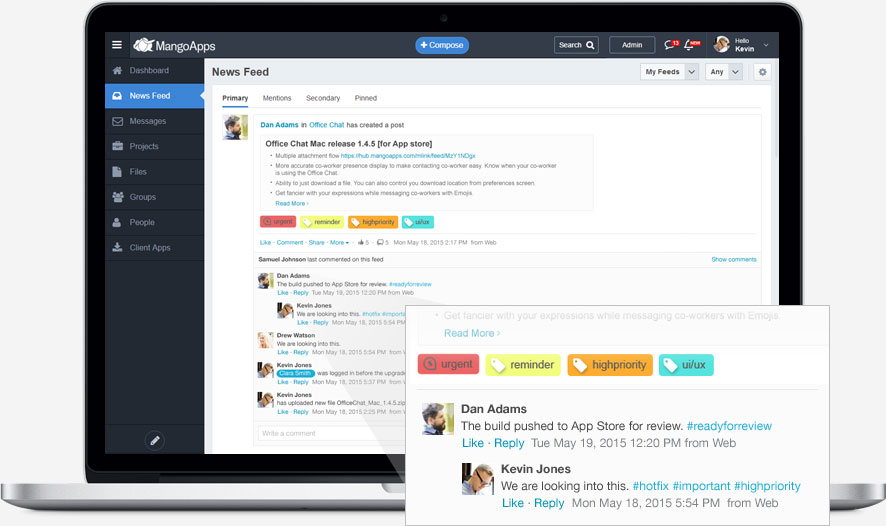Open the chat notifications icon with badge 13
This screenshot has height=526, width=886.
click(x=671, y=45)
